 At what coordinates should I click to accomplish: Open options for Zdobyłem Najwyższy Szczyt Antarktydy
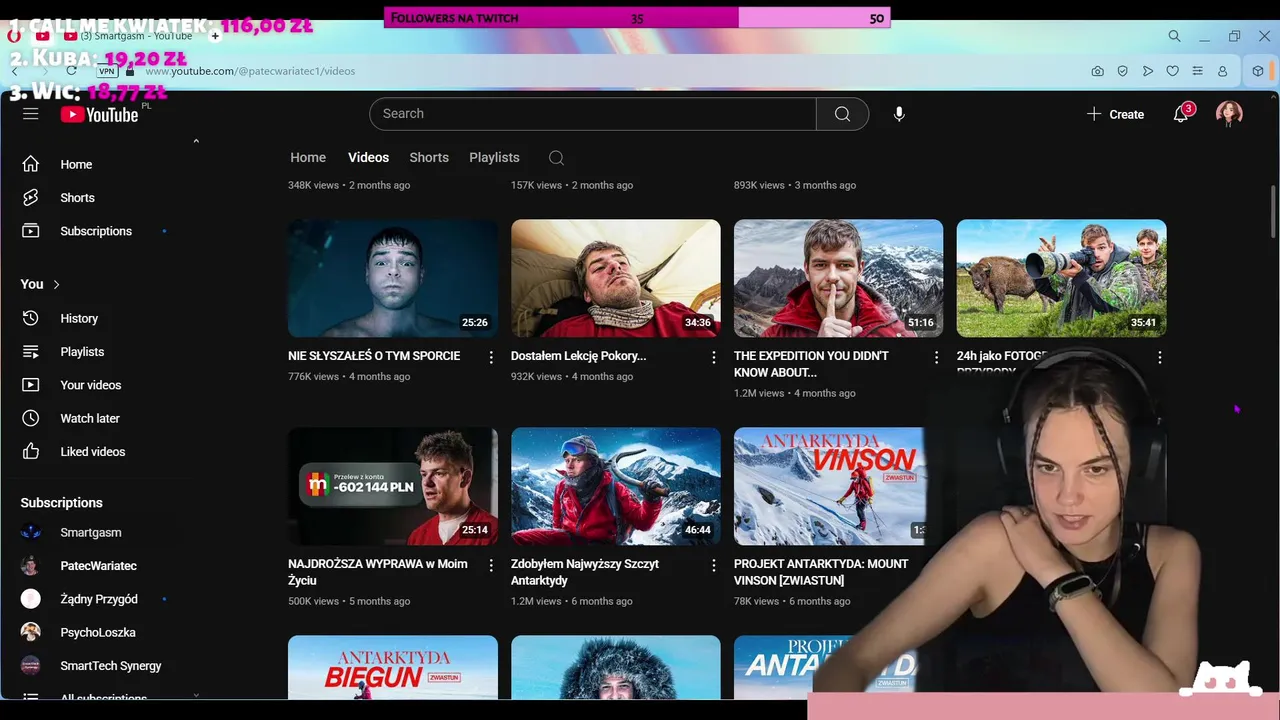point(713,565)
